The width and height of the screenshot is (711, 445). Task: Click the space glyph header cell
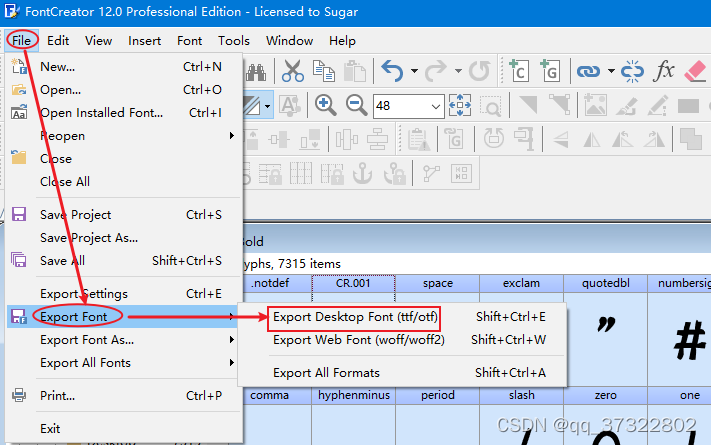point(438,283)
